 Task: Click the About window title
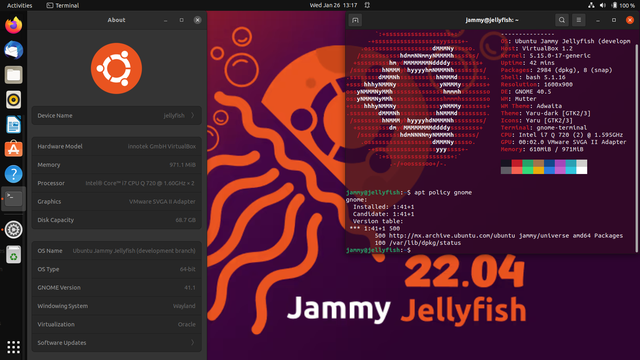coord(116,20)
